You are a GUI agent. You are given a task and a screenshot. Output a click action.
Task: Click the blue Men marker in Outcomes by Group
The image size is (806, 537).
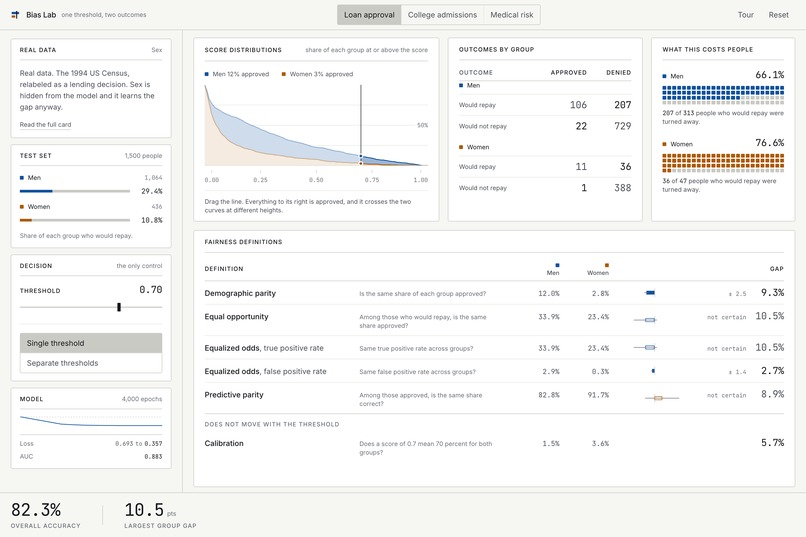[x=461, y=85]
